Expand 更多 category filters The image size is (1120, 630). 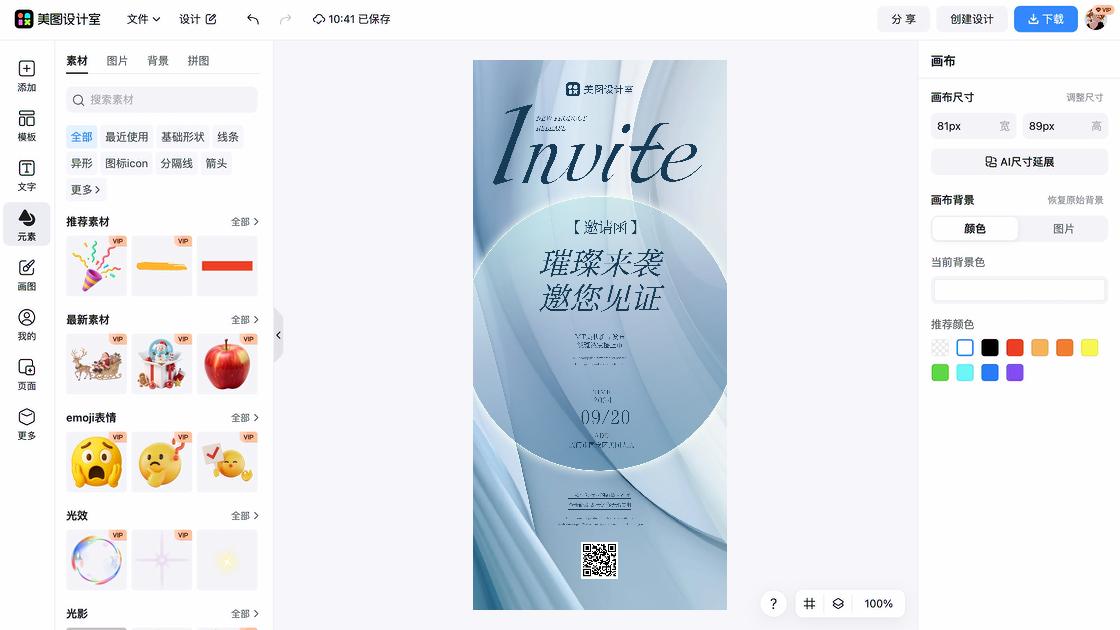pyautogui.click(x=86, y=189)
